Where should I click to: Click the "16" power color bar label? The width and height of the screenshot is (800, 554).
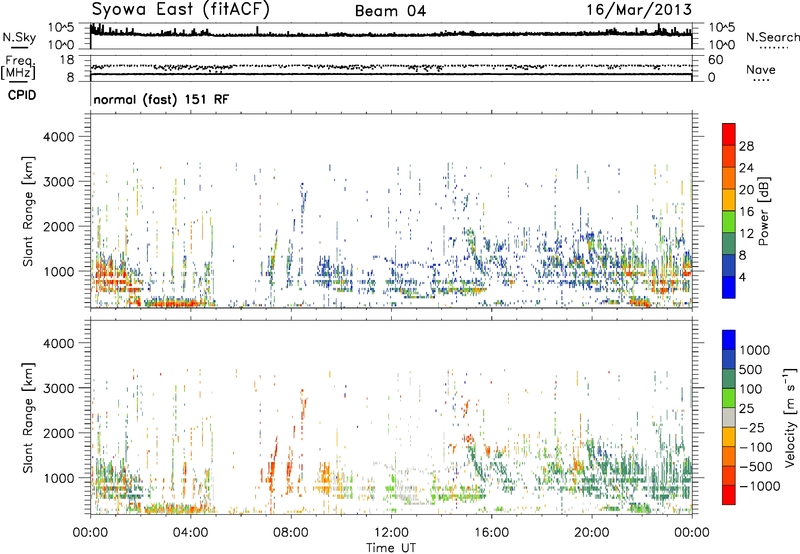pyautogui.click(x=746, y=212)
